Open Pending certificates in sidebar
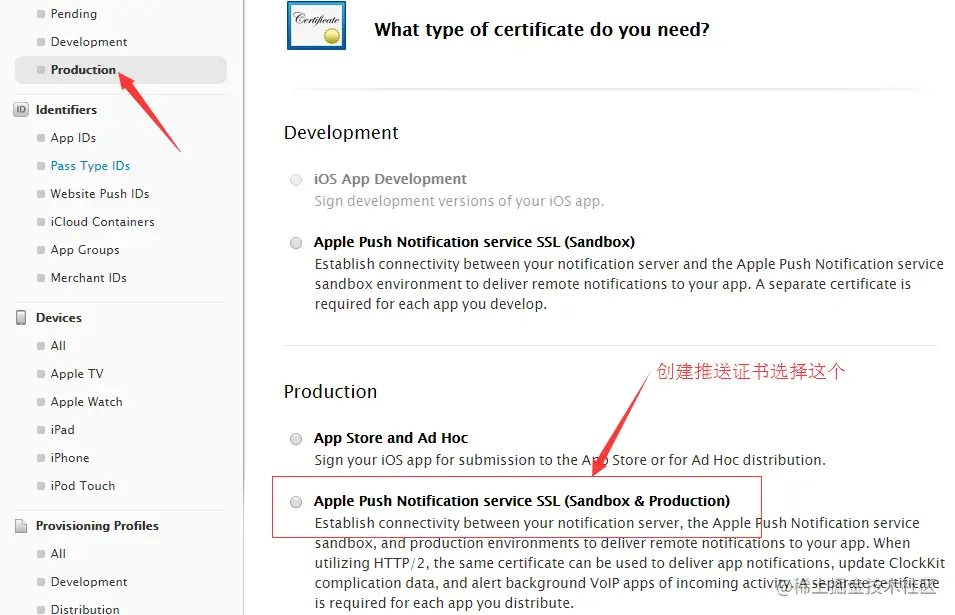 (74, 13)
